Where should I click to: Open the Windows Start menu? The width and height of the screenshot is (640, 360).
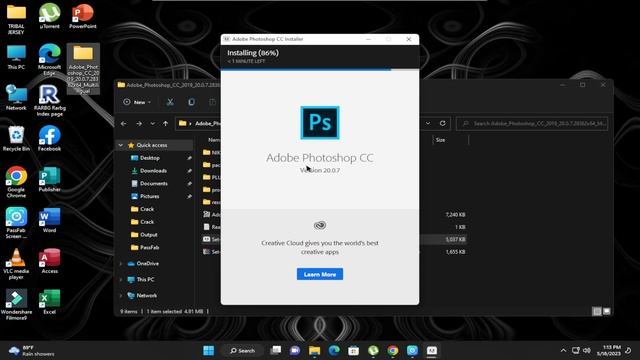click(x=209, y=351)
